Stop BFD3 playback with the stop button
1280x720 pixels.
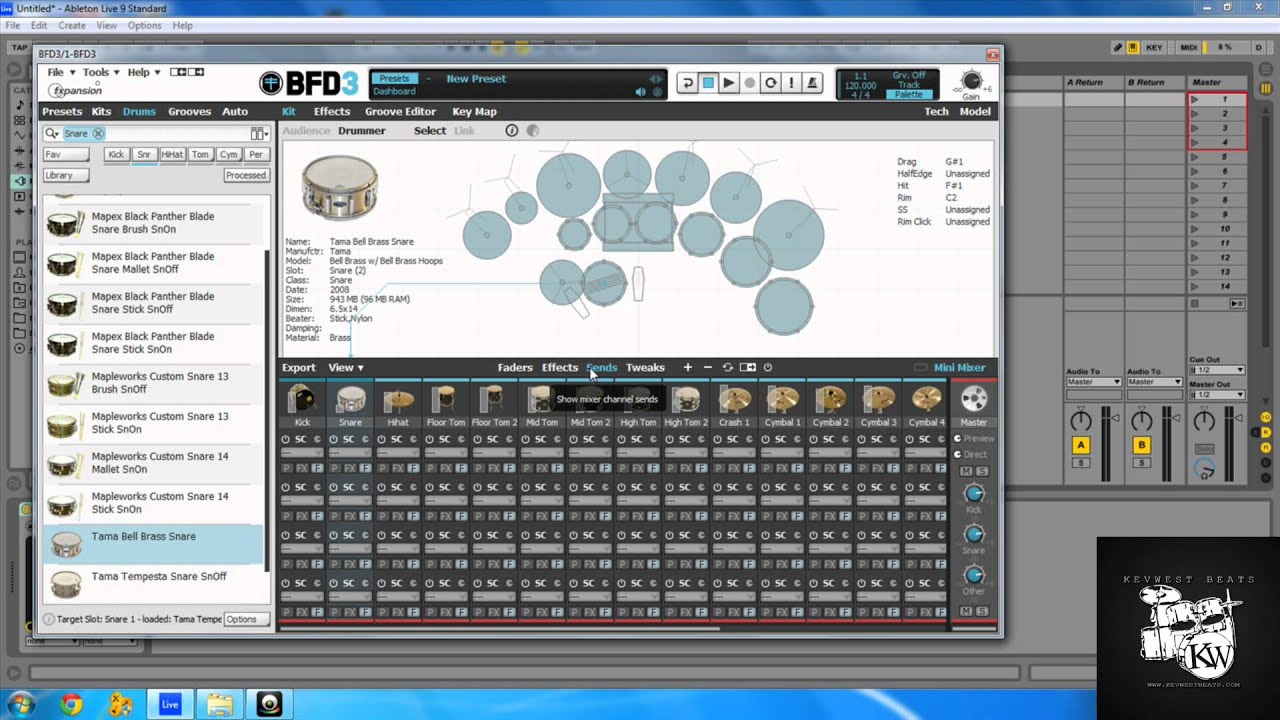(708, 83)
